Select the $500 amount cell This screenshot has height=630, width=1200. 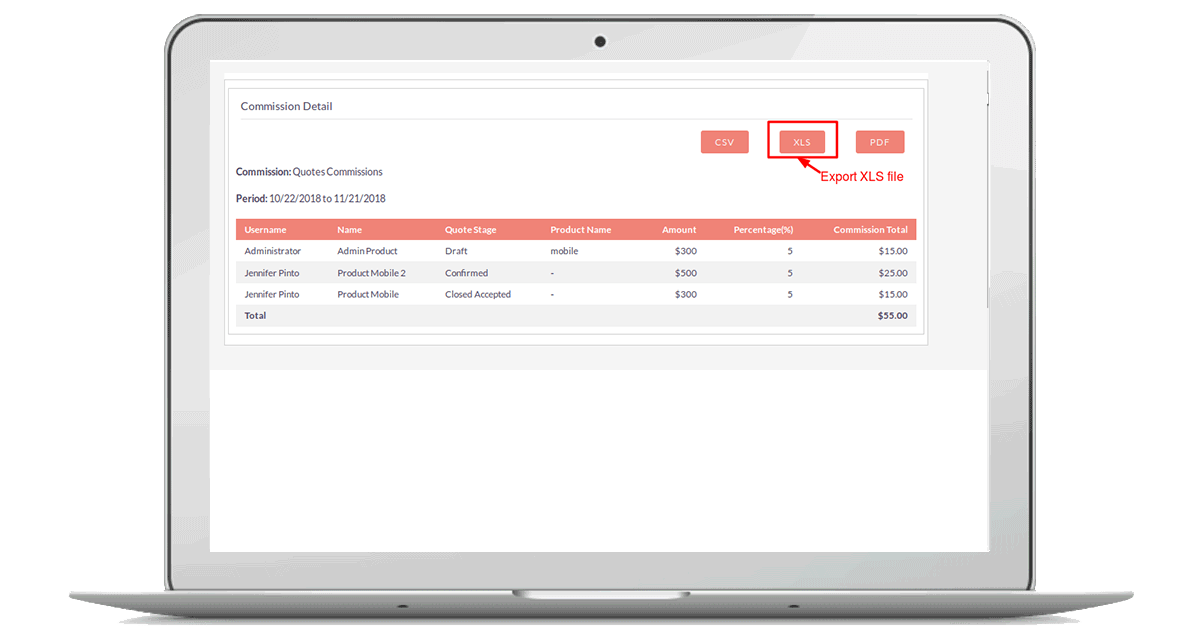[685, 273]
